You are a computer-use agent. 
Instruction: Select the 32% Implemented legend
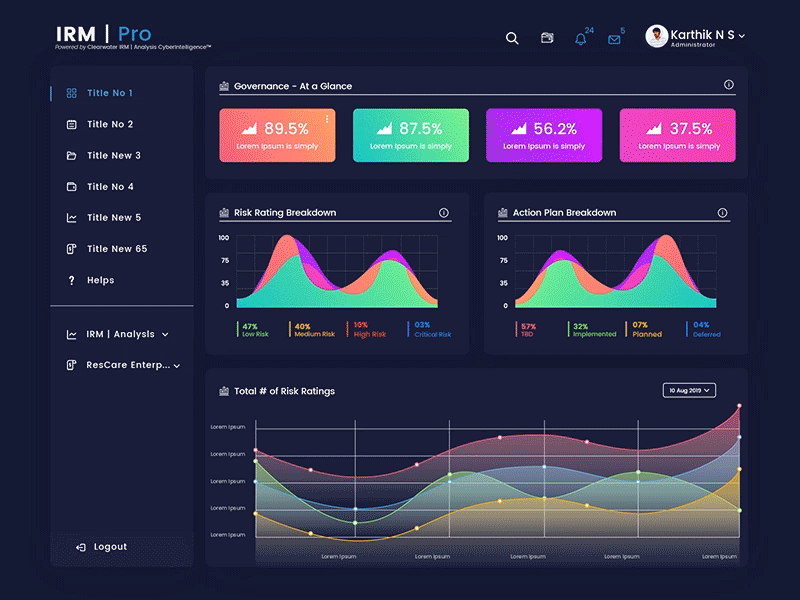pyautogui.click(x=592, y=330)
